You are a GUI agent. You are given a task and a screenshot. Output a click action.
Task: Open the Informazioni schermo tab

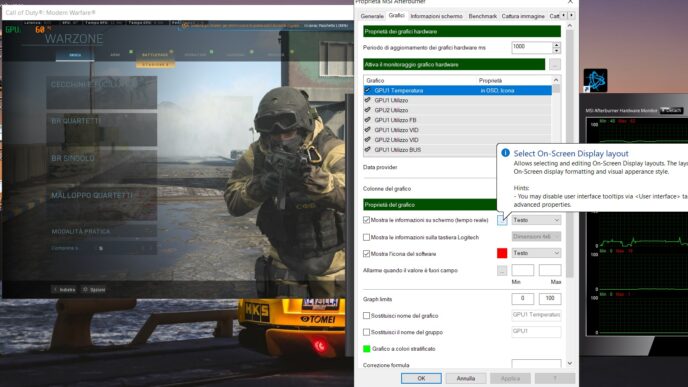click(x=436, y=16)
